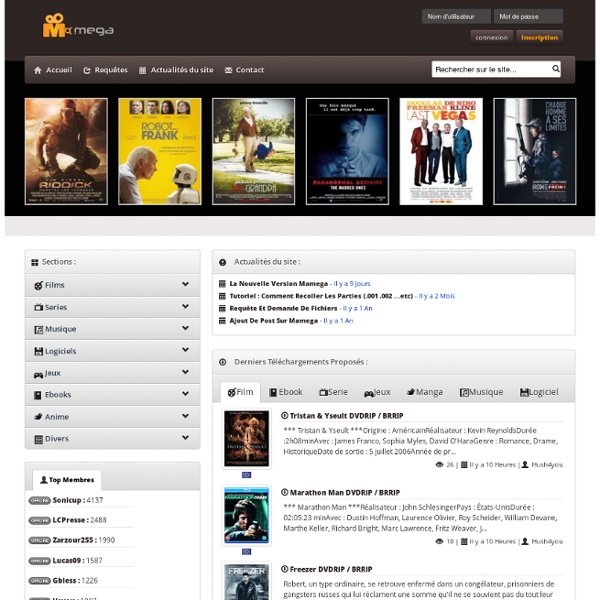Click the bird icon in Anime section

coord(38,417)
